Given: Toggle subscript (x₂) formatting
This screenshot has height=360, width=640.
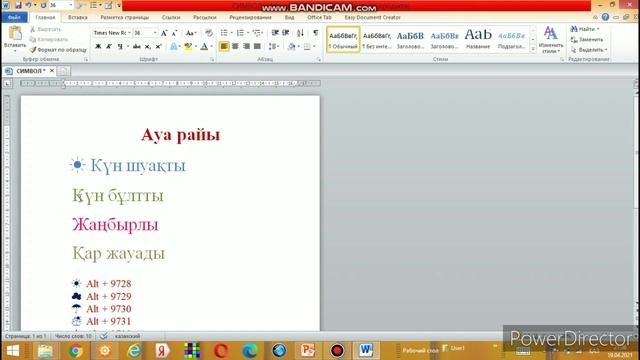Looking at the screenshot, I should (148, 47).
